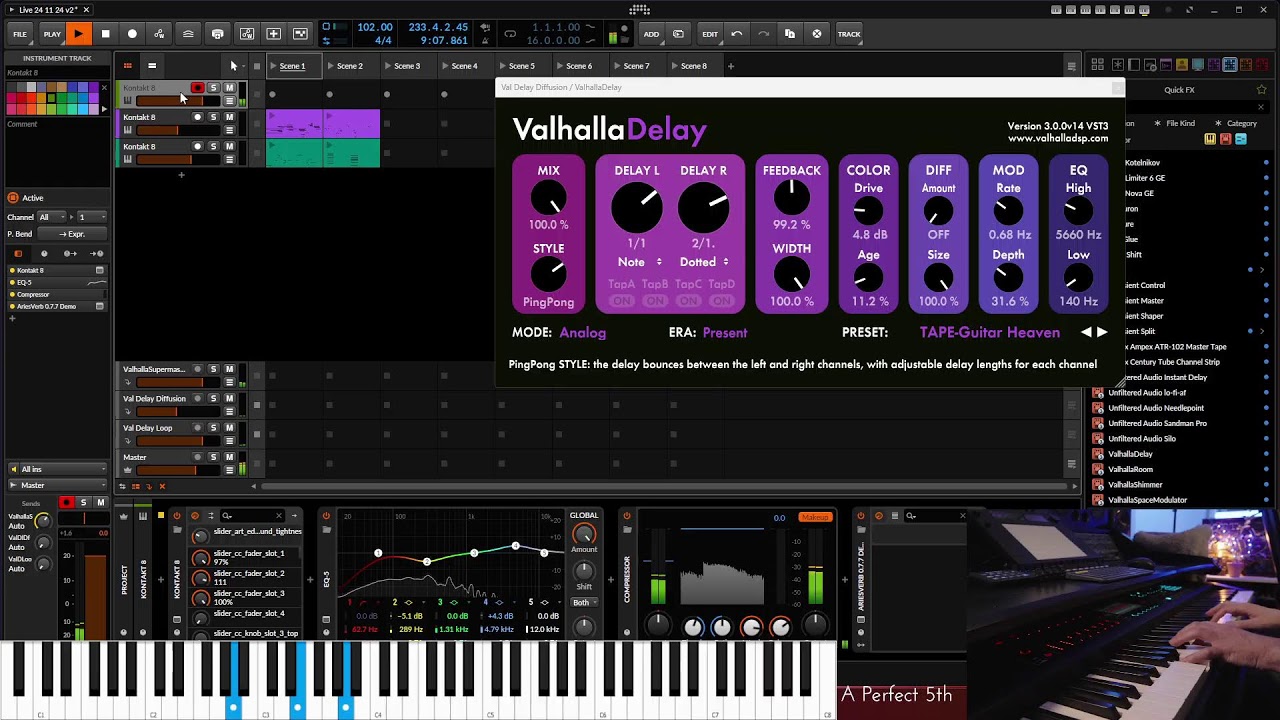
Task: Click the Undo arrow icon
Action: (x=737, y=34)
